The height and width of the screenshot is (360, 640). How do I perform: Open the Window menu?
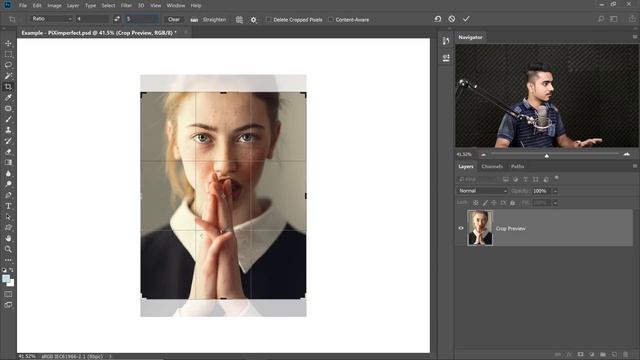click(176, 6)
